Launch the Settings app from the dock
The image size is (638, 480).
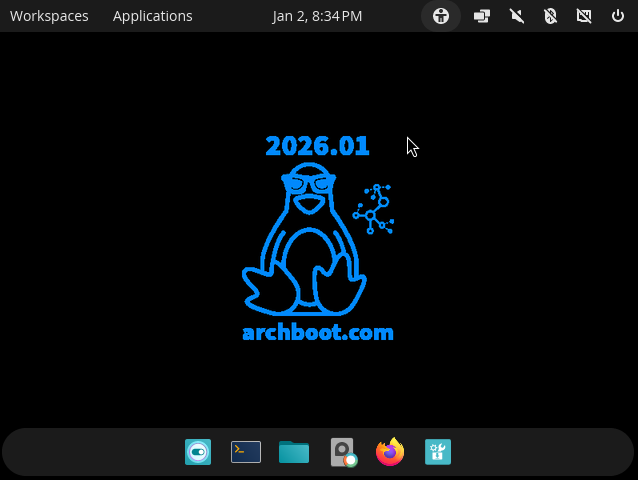198,453
